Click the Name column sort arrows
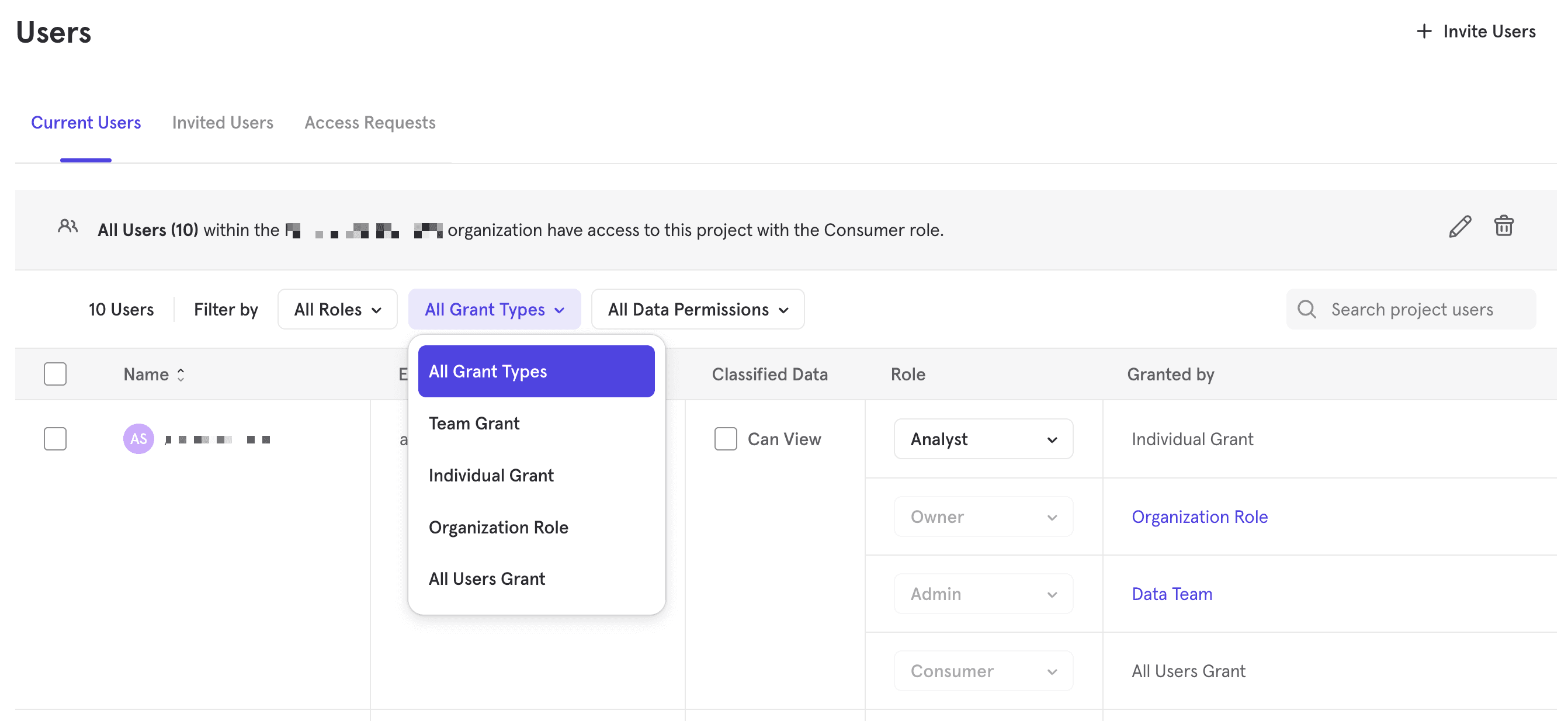The image size is (1568, 721). [181, 375]
